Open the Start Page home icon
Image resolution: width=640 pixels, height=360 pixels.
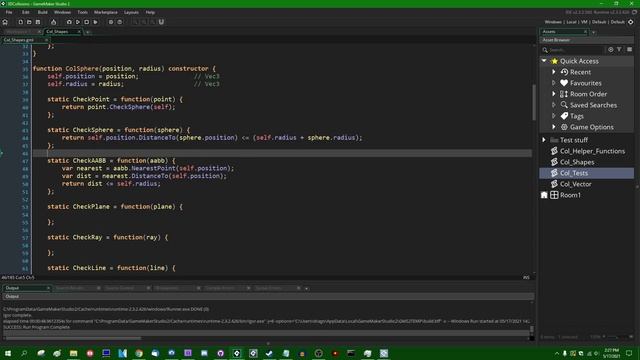(5, 22)
